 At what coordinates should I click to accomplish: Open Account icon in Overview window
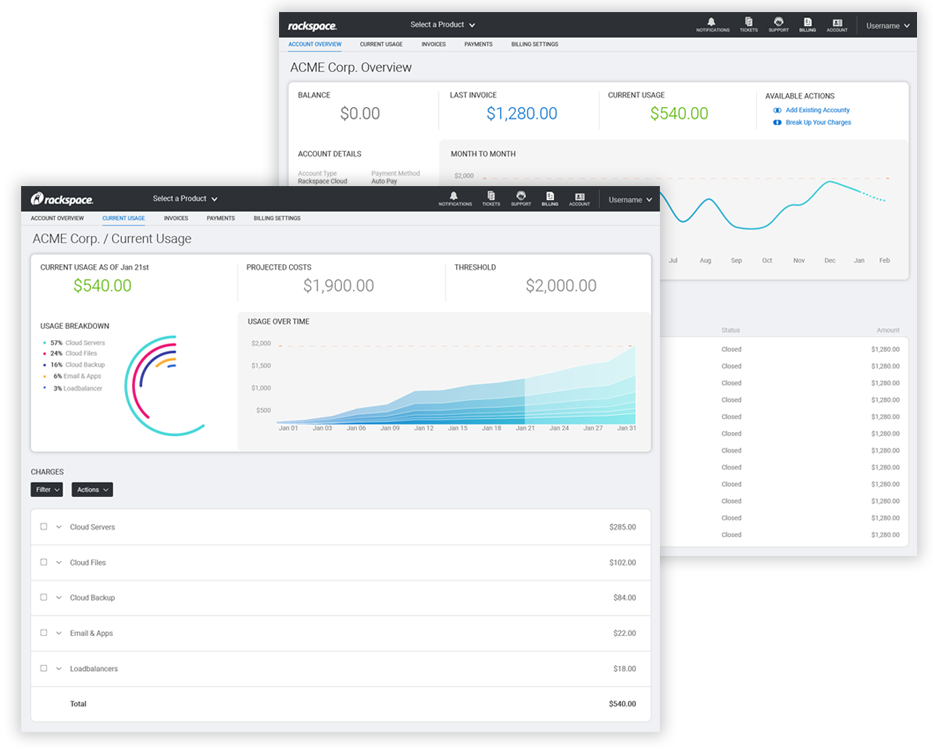point(837,24)
